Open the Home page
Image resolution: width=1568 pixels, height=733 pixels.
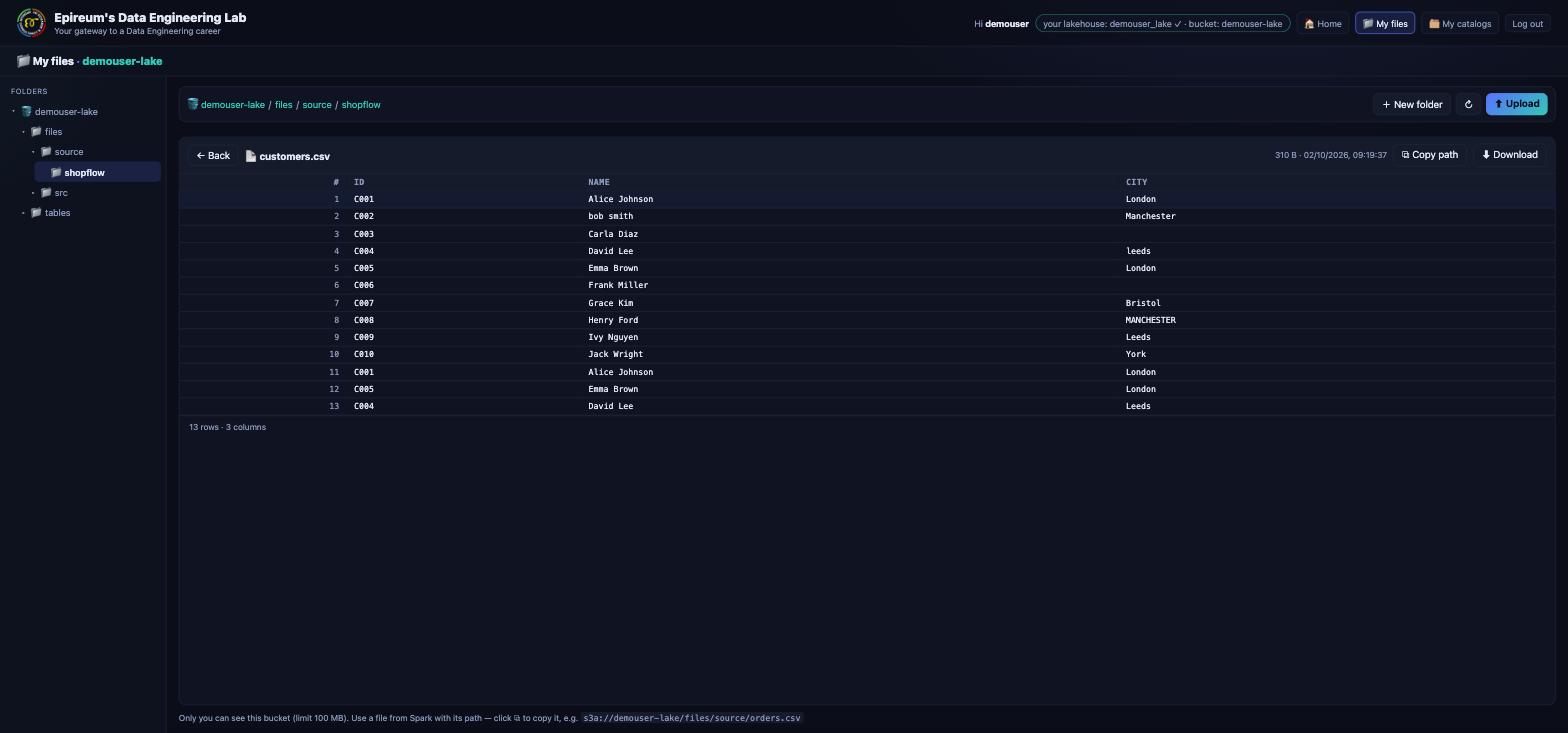pyautogui.click(x=1323, y=23)
